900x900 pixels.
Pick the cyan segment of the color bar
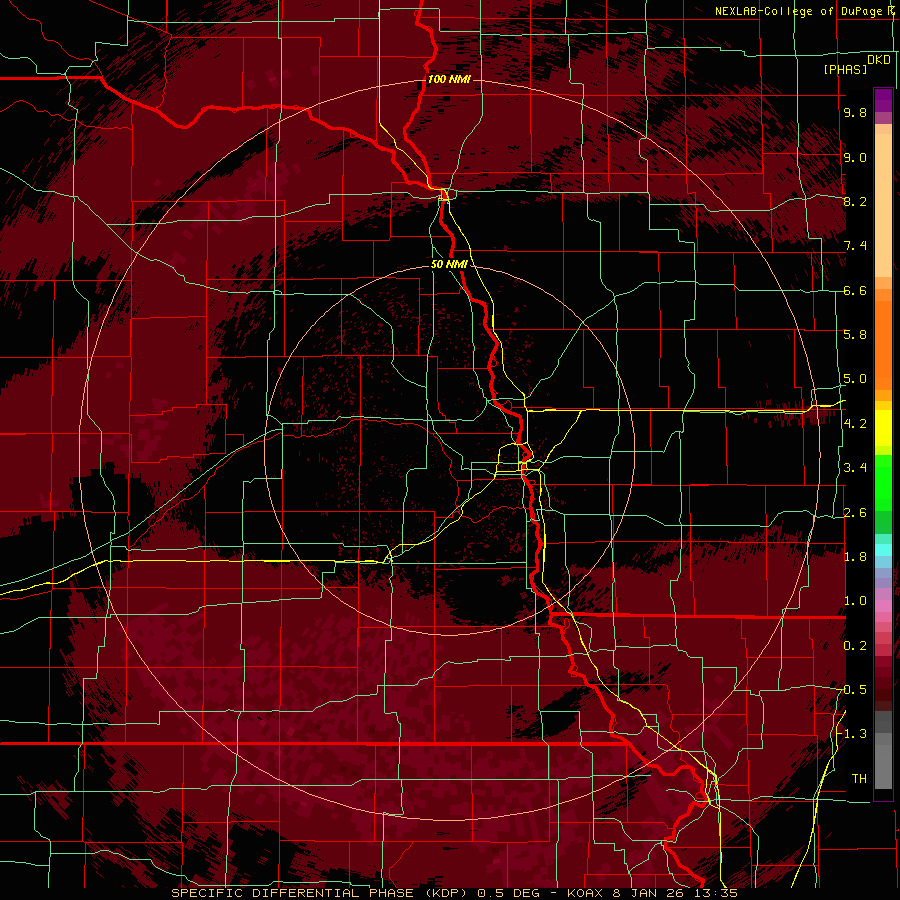click(x=883, y=549)
